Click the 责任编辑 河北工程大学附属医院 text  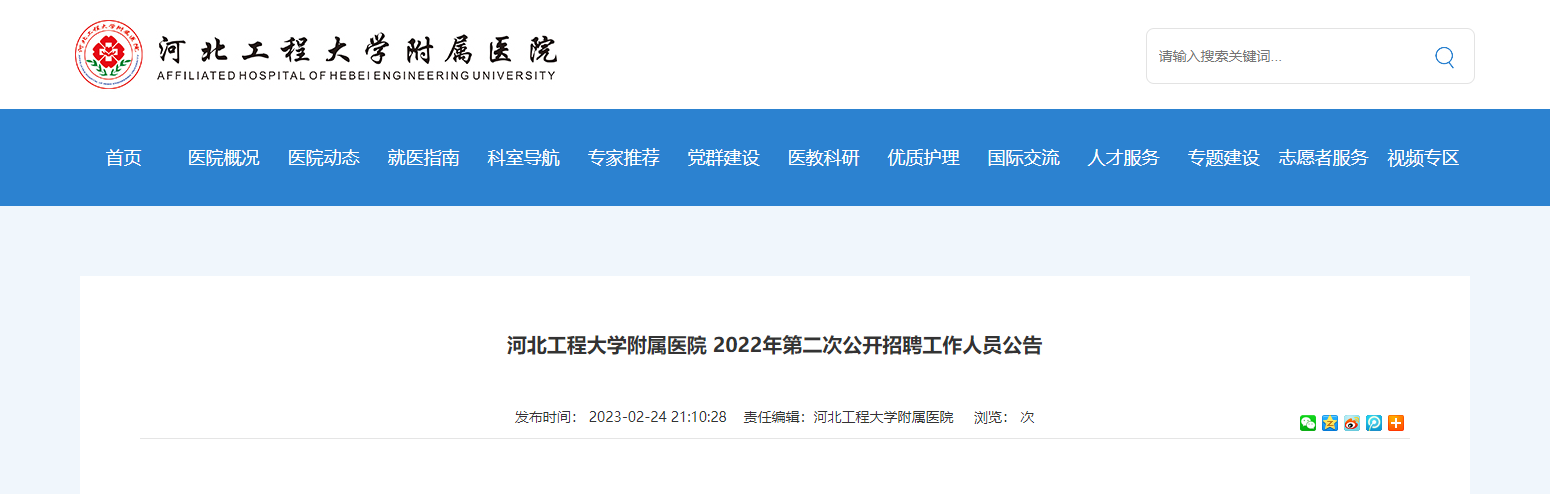pos(848,417)
